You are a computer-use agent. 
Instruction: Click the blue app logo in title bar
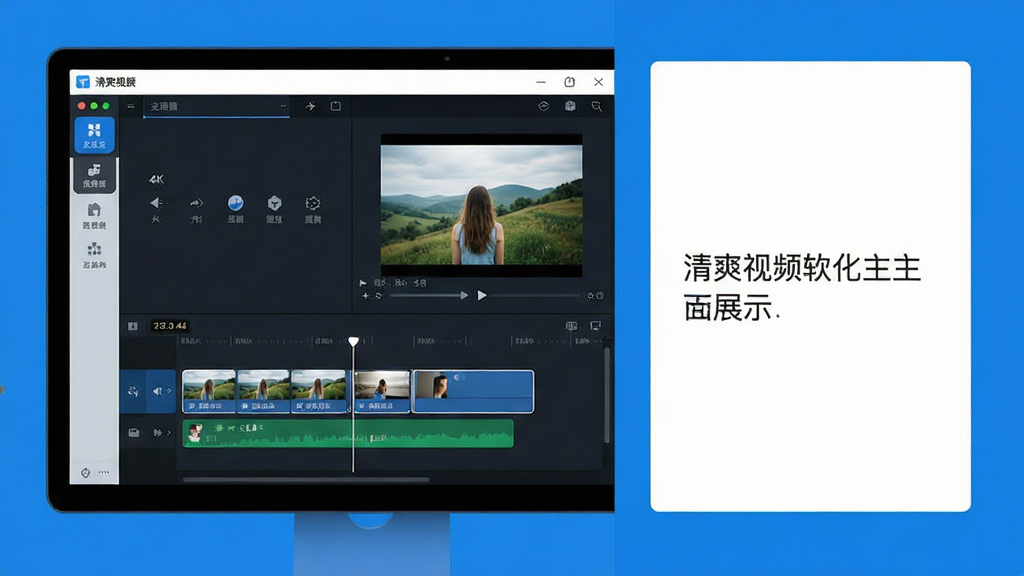click(x=83, y=82)
